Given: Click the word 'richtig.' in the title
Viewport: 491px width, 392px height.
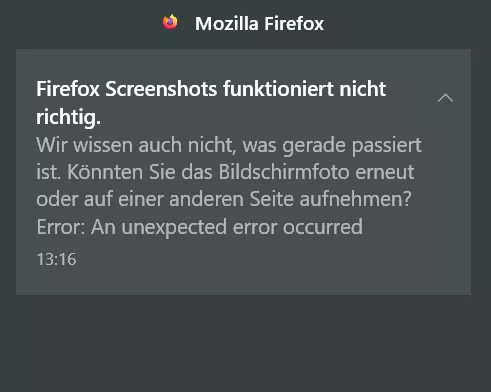Looking at the screenshot, I should click(x=68, y=117).
